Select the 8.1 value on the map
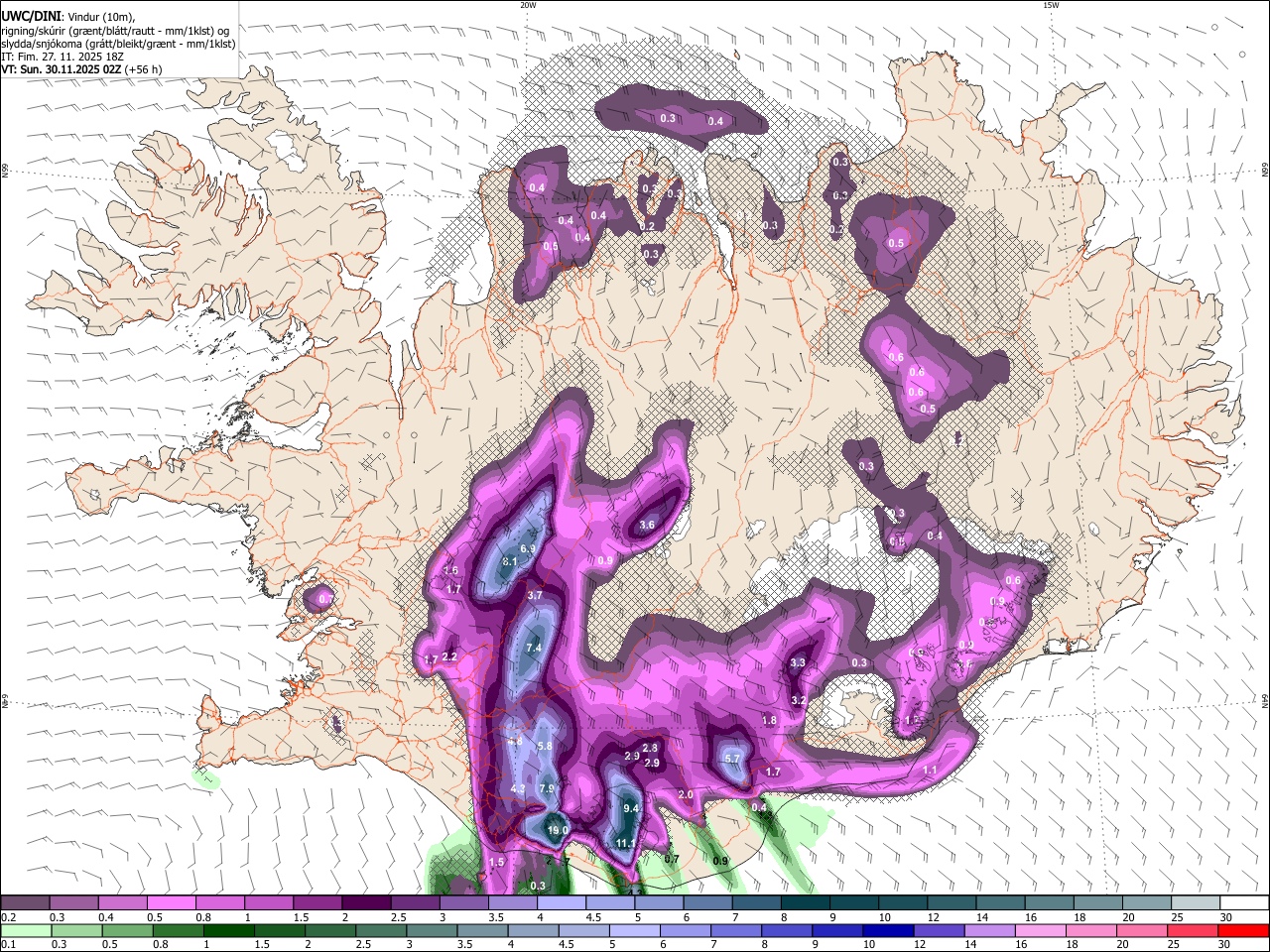 click(x=510, y=562)
